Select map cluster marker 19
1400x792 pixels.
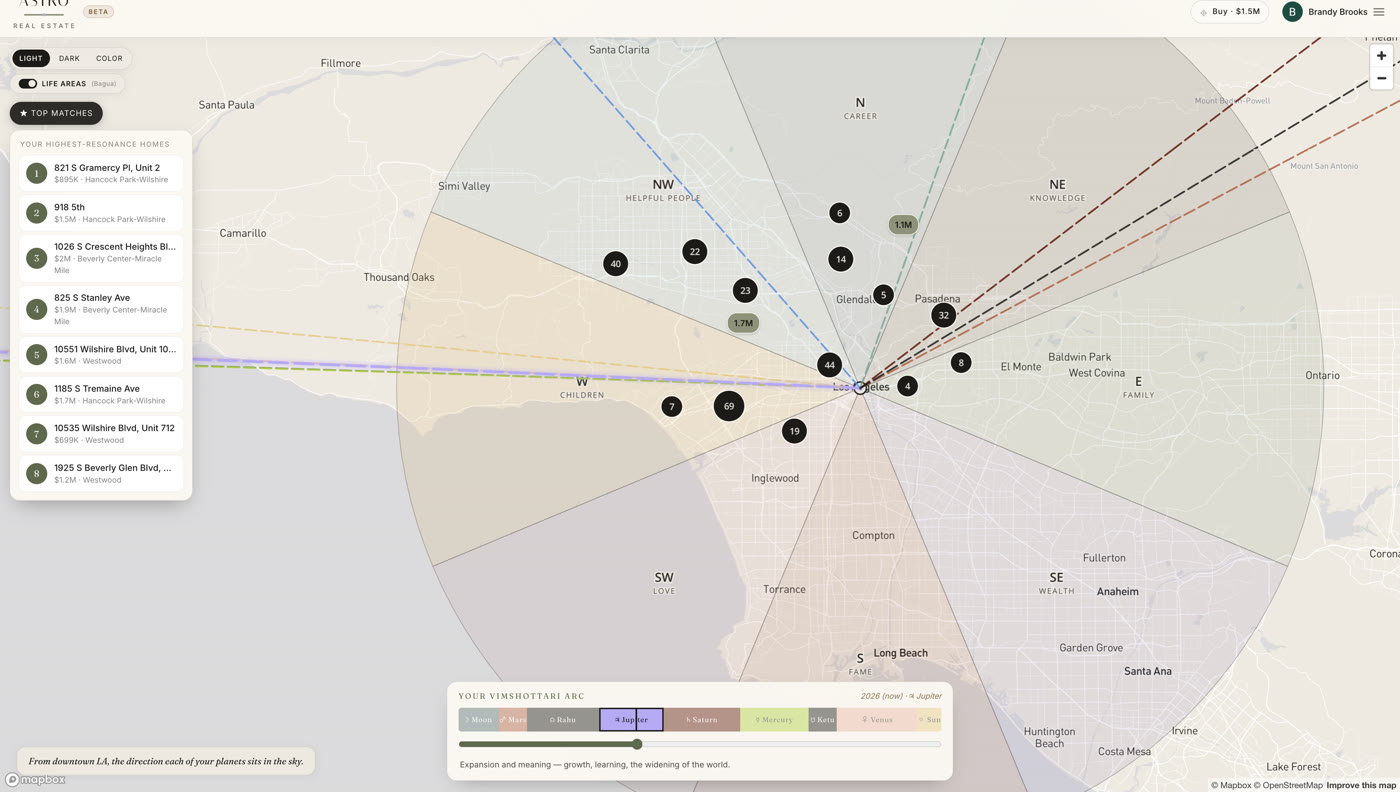tap(794, 431)
